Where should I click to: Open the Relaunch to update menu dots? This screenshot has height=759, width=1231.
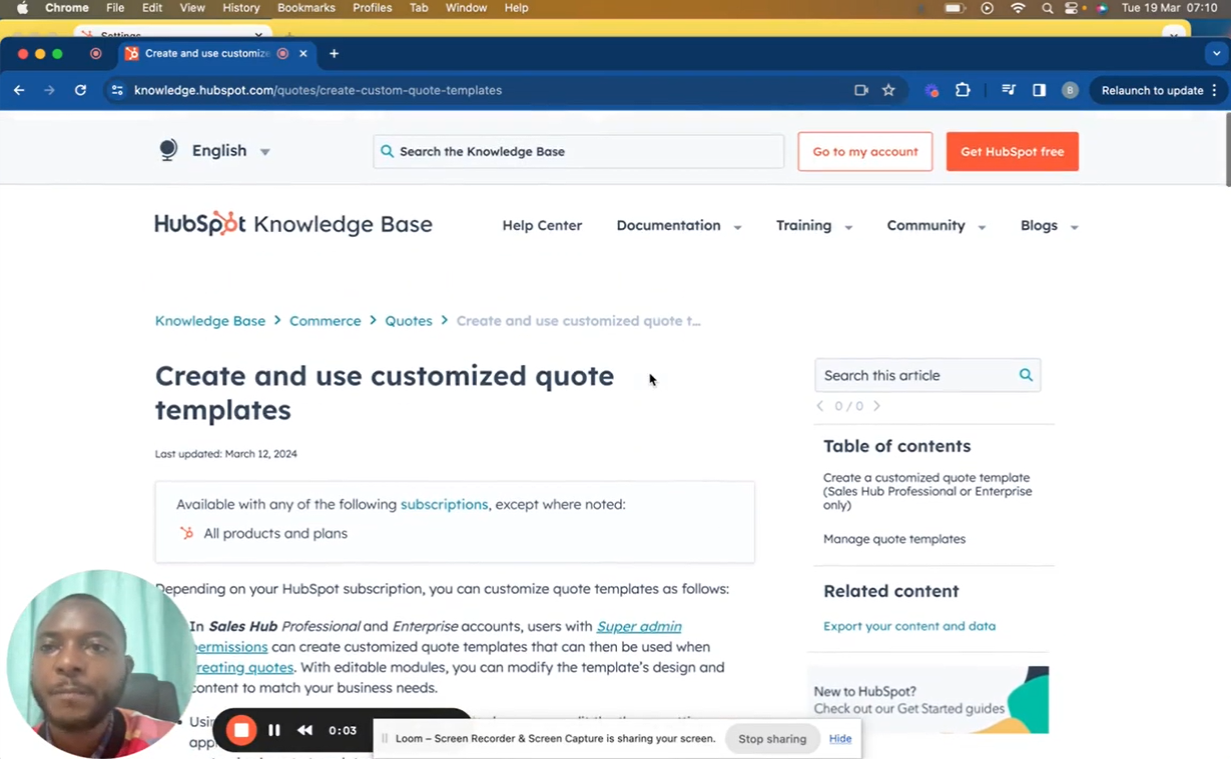click(x=1214, y=90)
